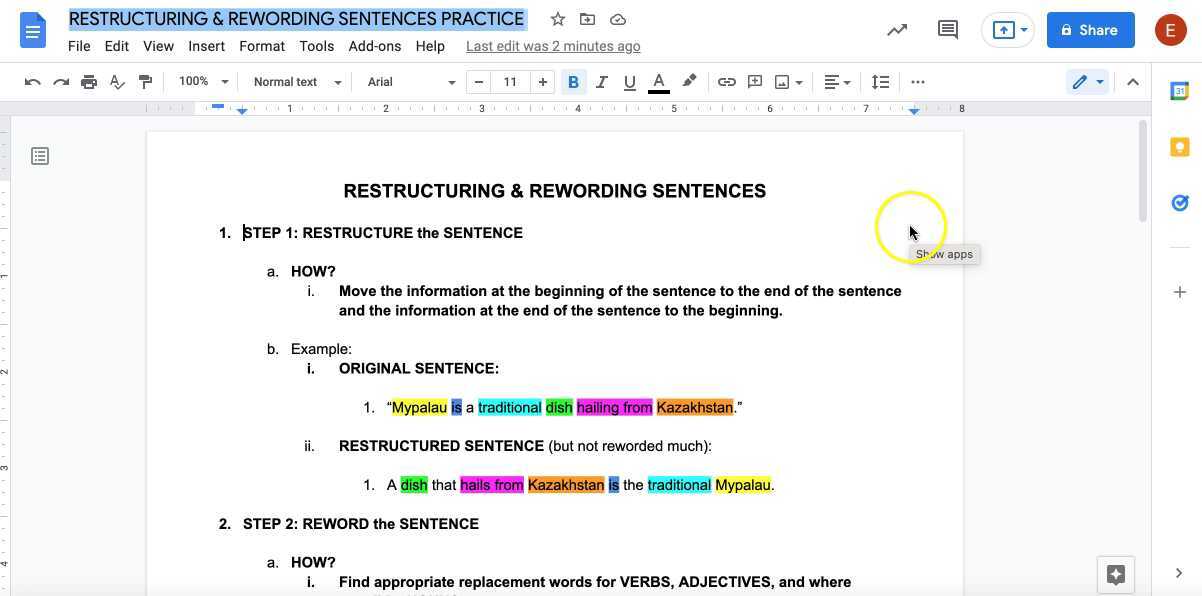Viewport: 1202px width, 596px height.
Task: Open Google Calendar from the side panel
Action: coord(1180,90)
